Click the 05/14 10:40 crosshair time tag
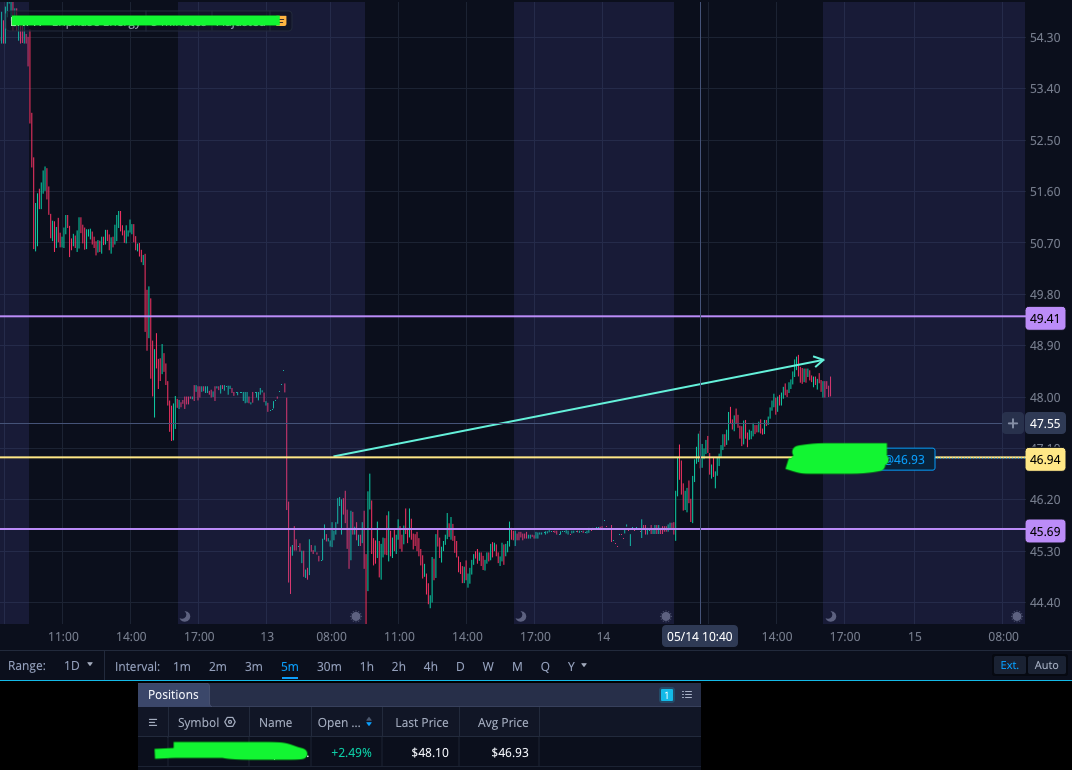The height and width of the screenshot is (770, 1072). click(x=699, y=637)
